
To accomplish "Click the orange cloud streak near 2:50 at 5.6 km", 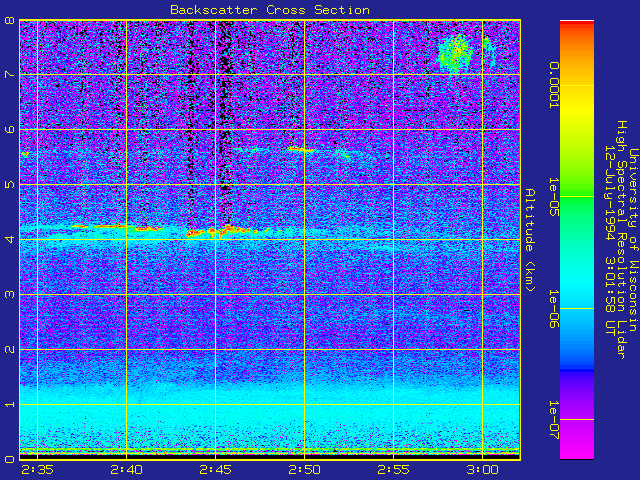I will click(x=301, y=149).
